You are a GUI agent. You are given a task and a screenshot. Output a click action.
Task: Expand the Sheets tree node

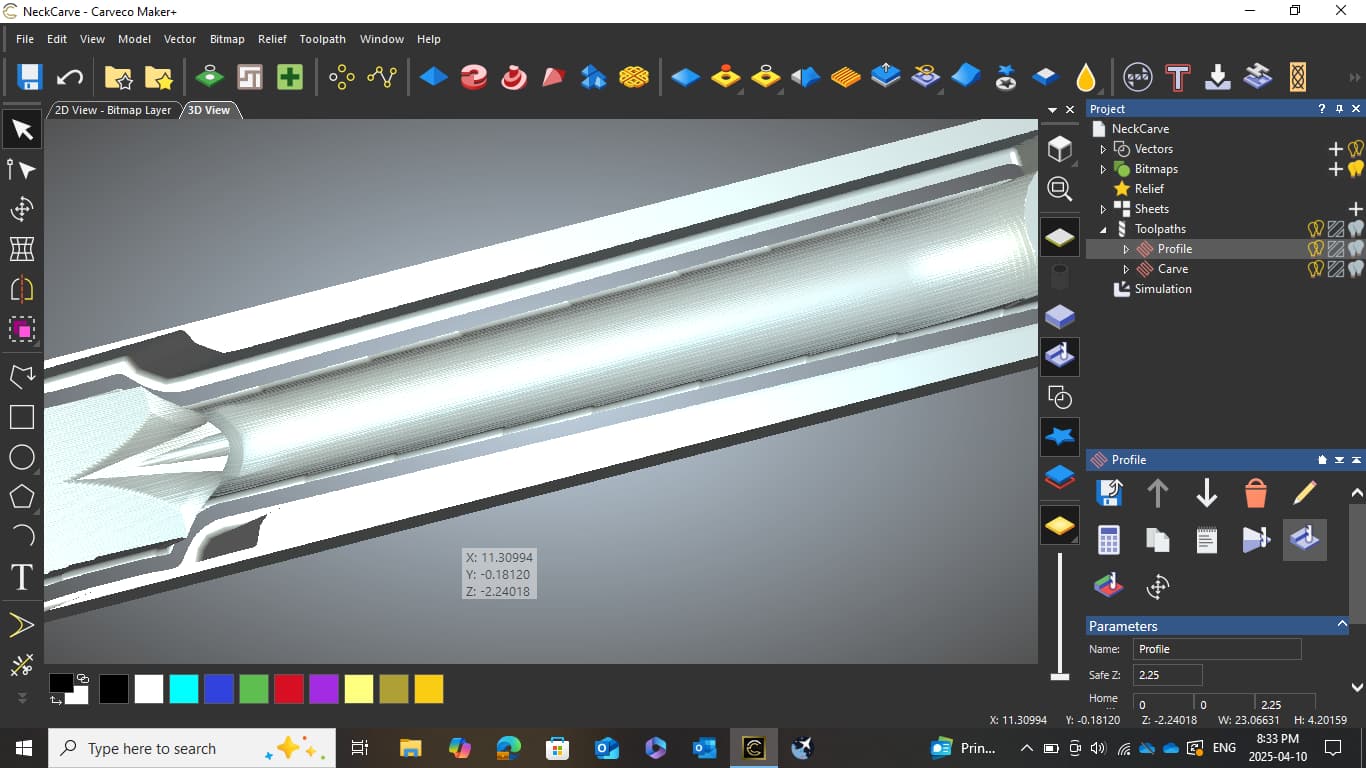point(1103,209)
